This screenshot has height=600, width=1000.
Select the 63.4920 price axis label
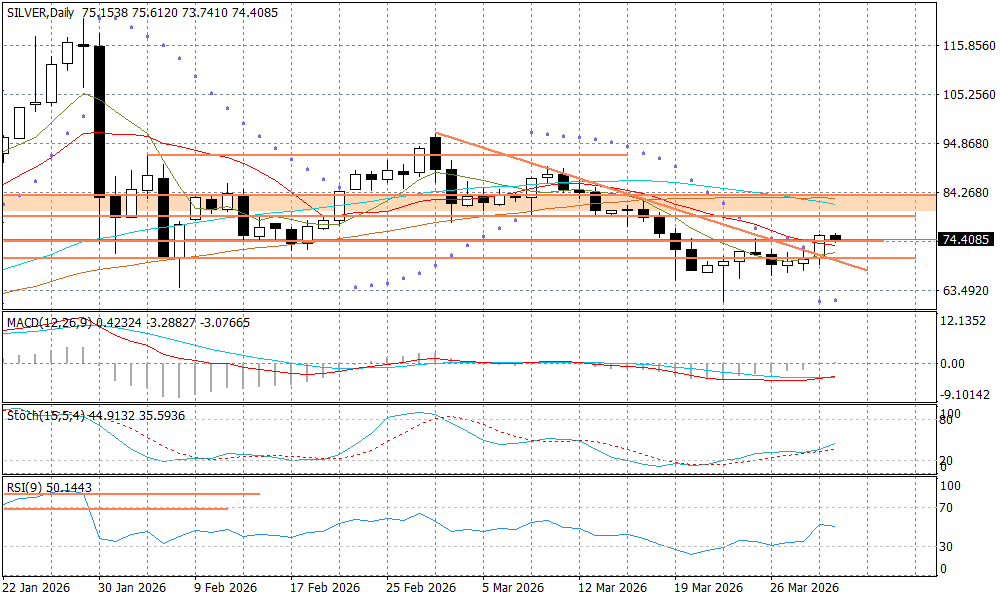pyautogui.click(x=969, y=291)
